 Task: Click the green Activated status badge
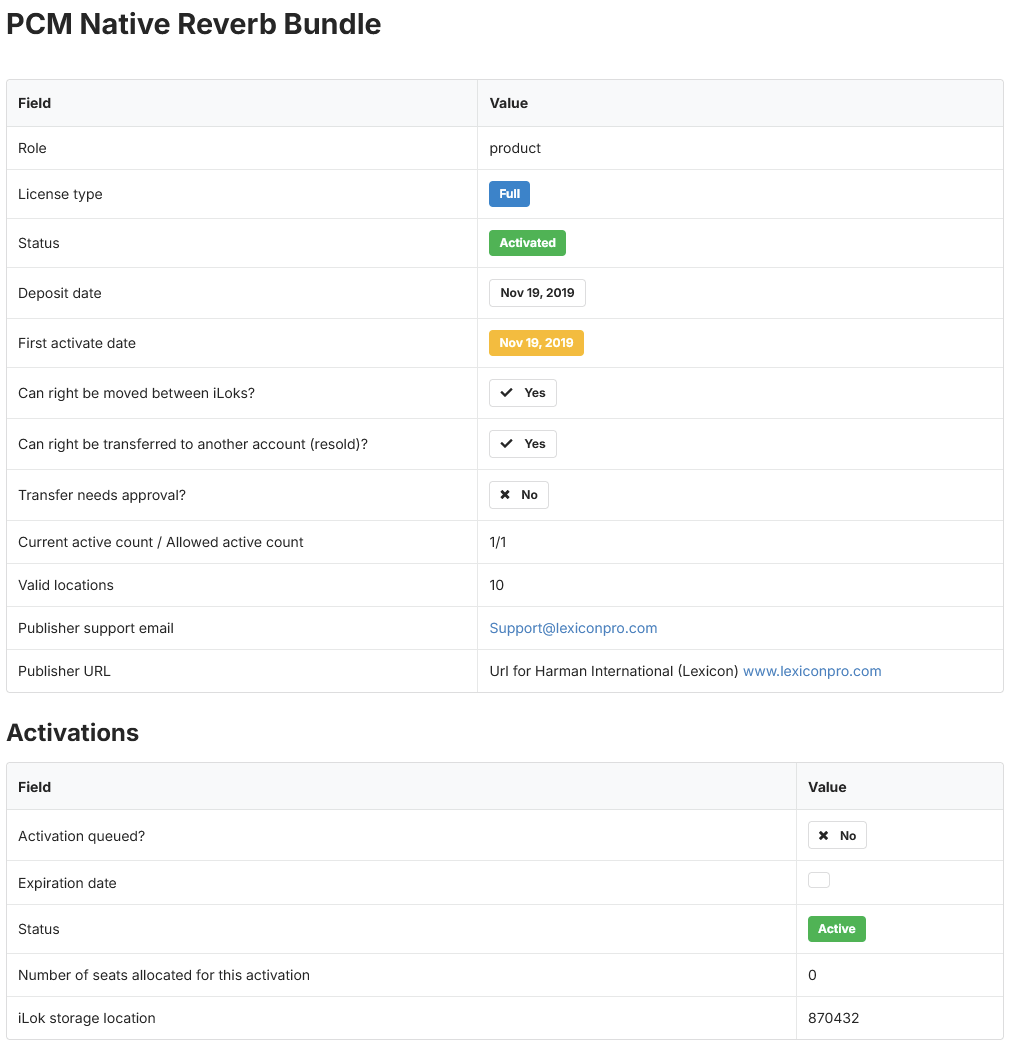coord(527,243)
